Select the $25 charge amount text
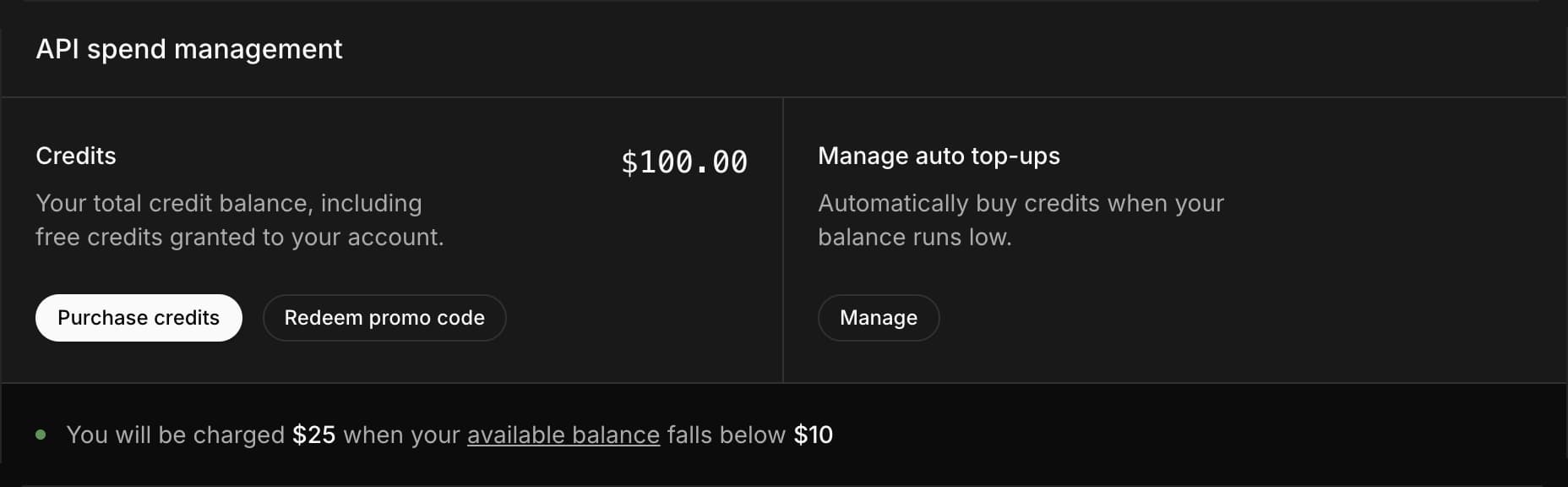Viewport: 1568px width, 487px height. tap(313, 434)
